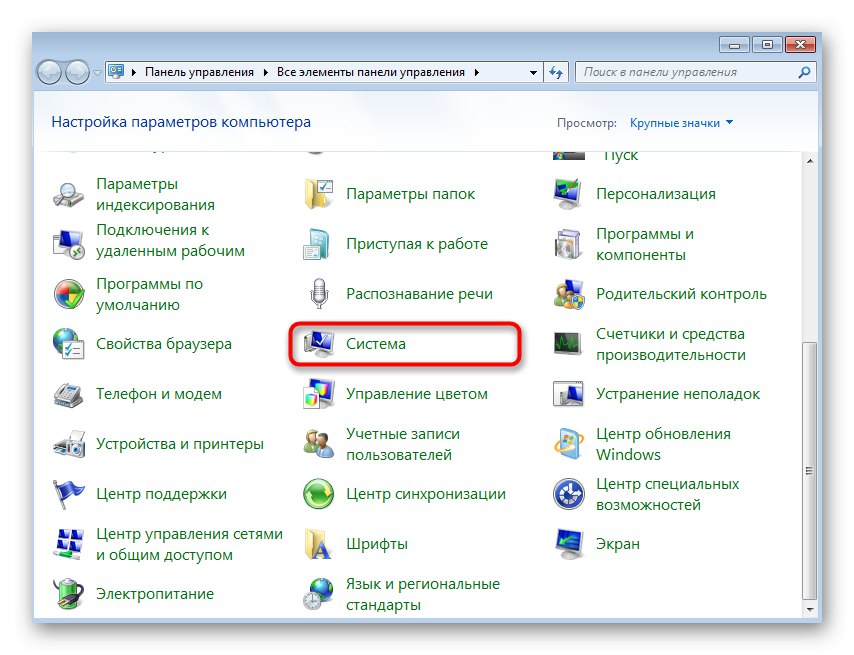
Task: Open the Центр синхронизации green icon
Action: [x=319, y=494]
